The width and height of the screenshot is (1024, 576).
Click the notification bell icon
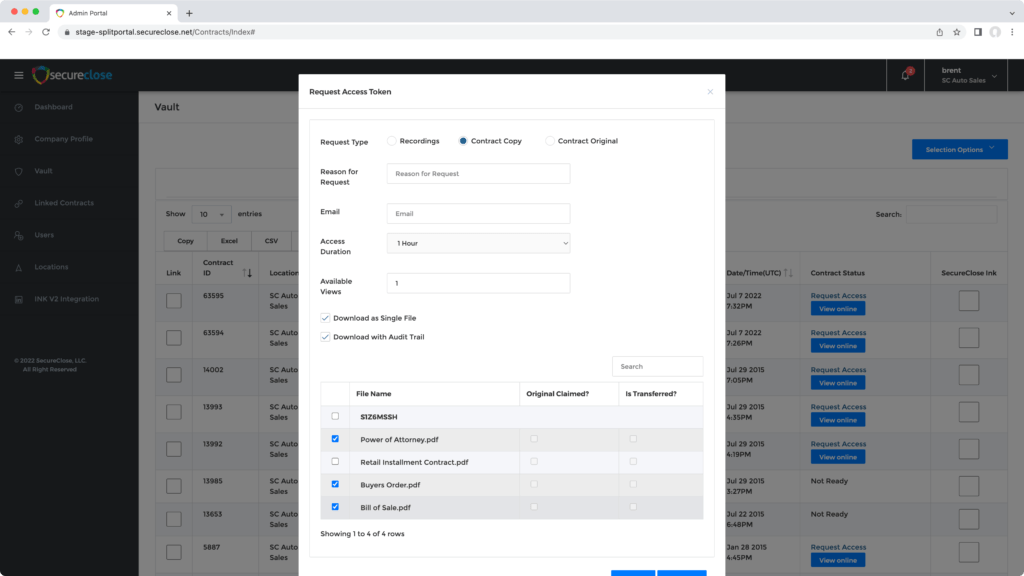coord(906,76)
